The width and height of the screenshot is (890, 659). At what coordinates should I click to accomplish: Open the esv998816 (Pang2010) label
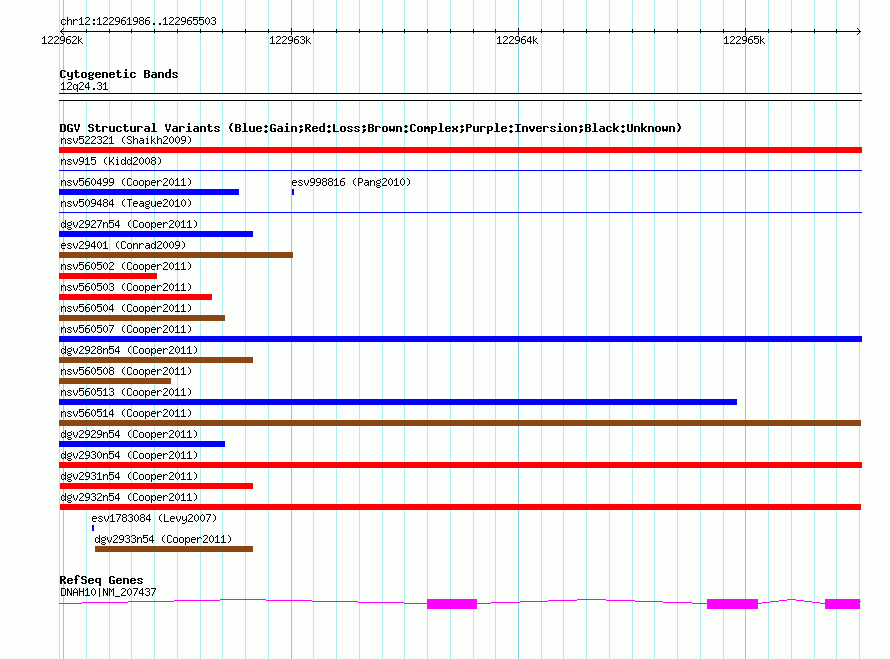(351, 182)
